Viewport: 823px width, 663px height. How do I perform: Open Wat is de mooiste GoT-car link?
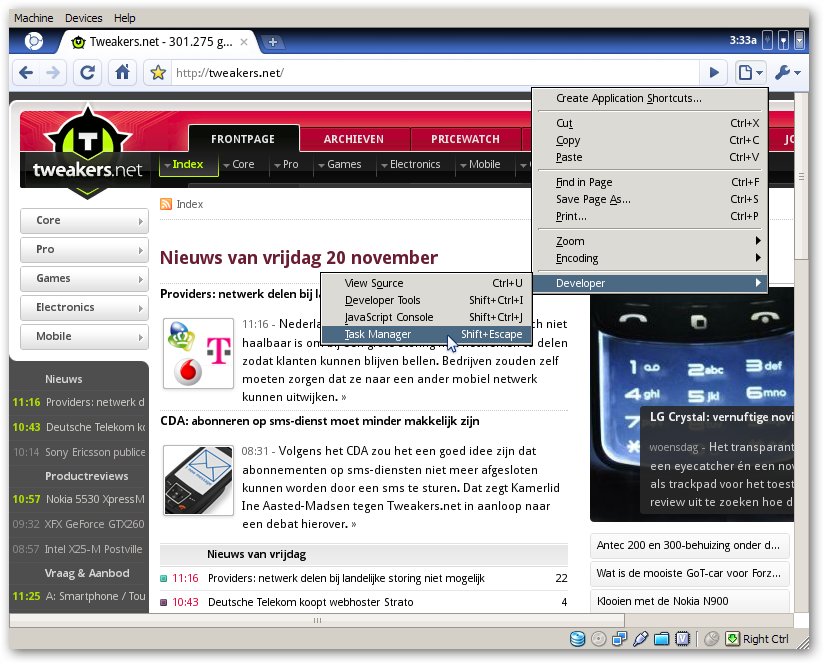(x=689, y=573)
